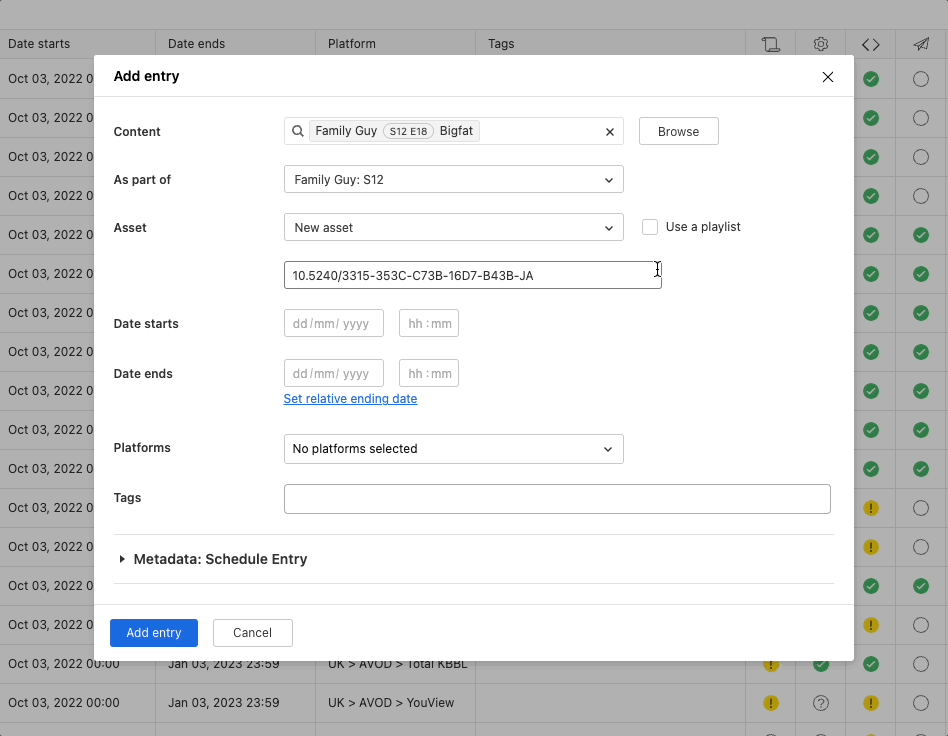Open the As part of dropdown
This screenshot has width=948, height=736.
tap(453, 180)
